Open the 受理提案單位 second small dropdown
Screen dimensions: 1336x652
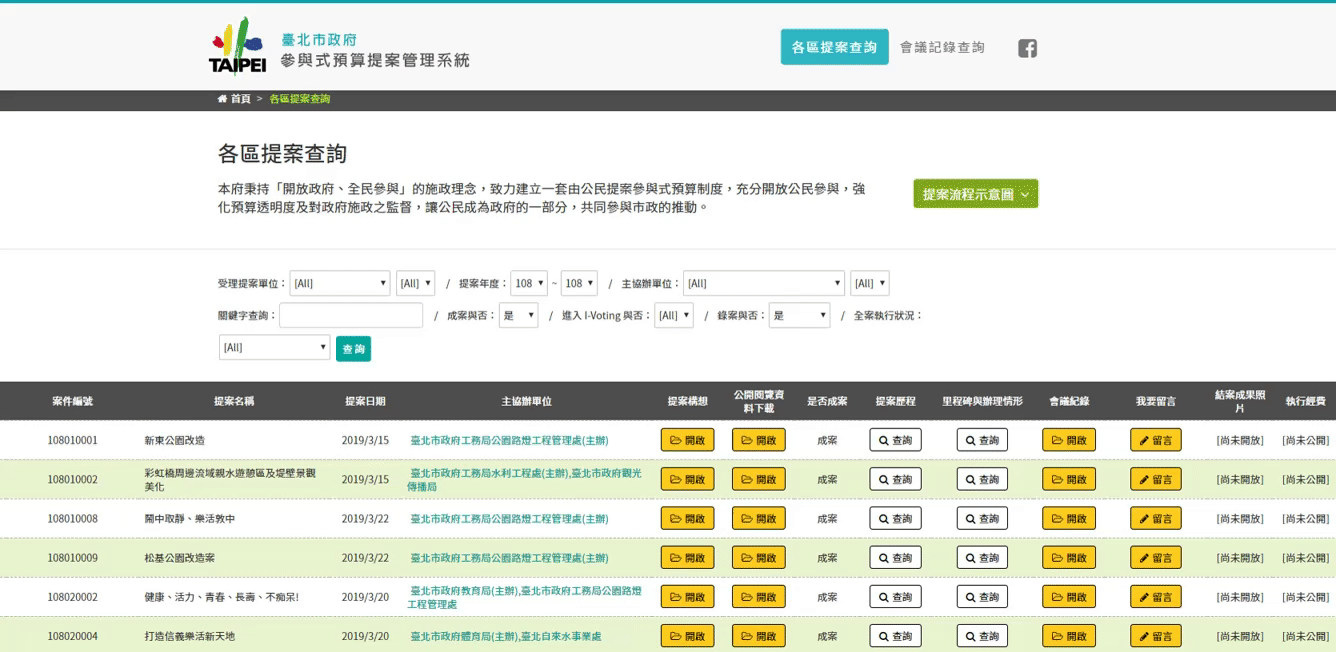415,283
